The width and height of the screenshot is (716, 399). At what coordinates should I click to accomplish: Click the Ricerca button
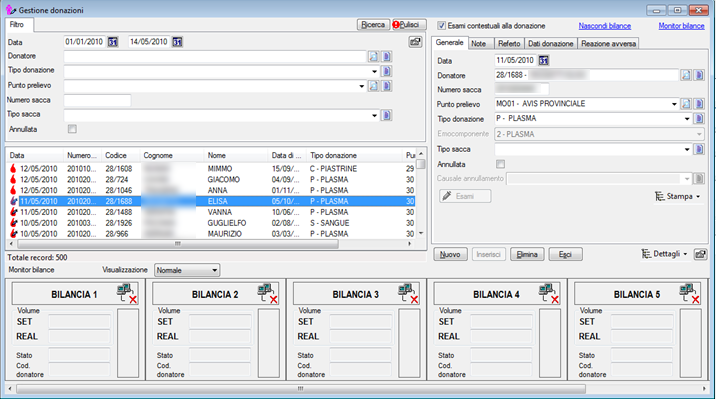(x=373, y=25)
